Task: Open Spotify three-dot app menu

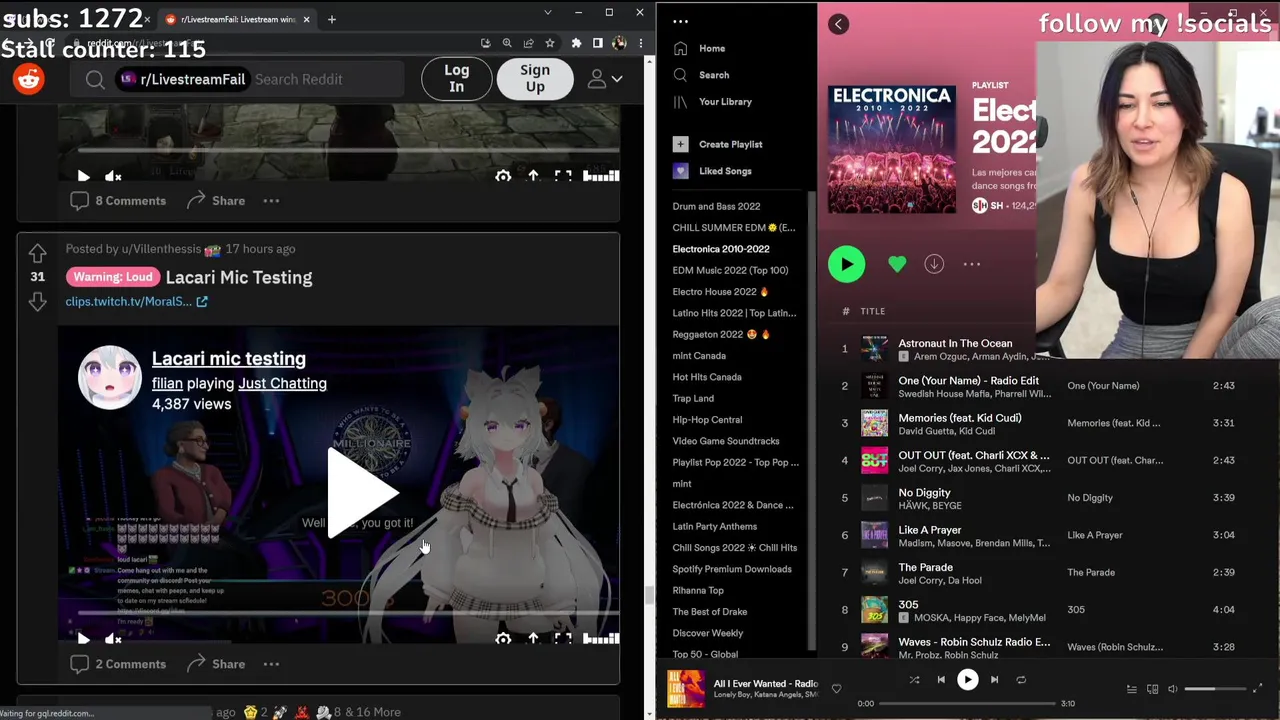Action: pos(681,21)
